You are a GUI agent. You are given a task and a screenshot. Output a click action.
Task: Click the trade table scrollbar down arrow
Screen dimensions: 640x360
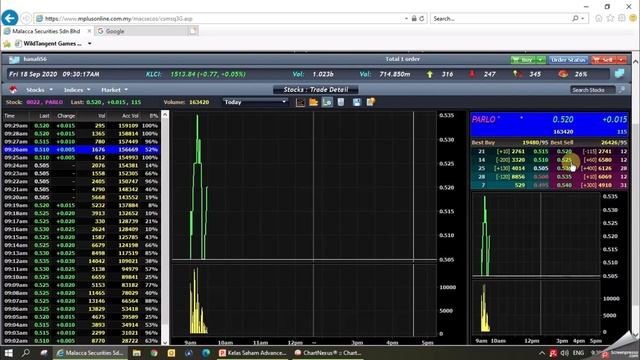click(165, 342)
